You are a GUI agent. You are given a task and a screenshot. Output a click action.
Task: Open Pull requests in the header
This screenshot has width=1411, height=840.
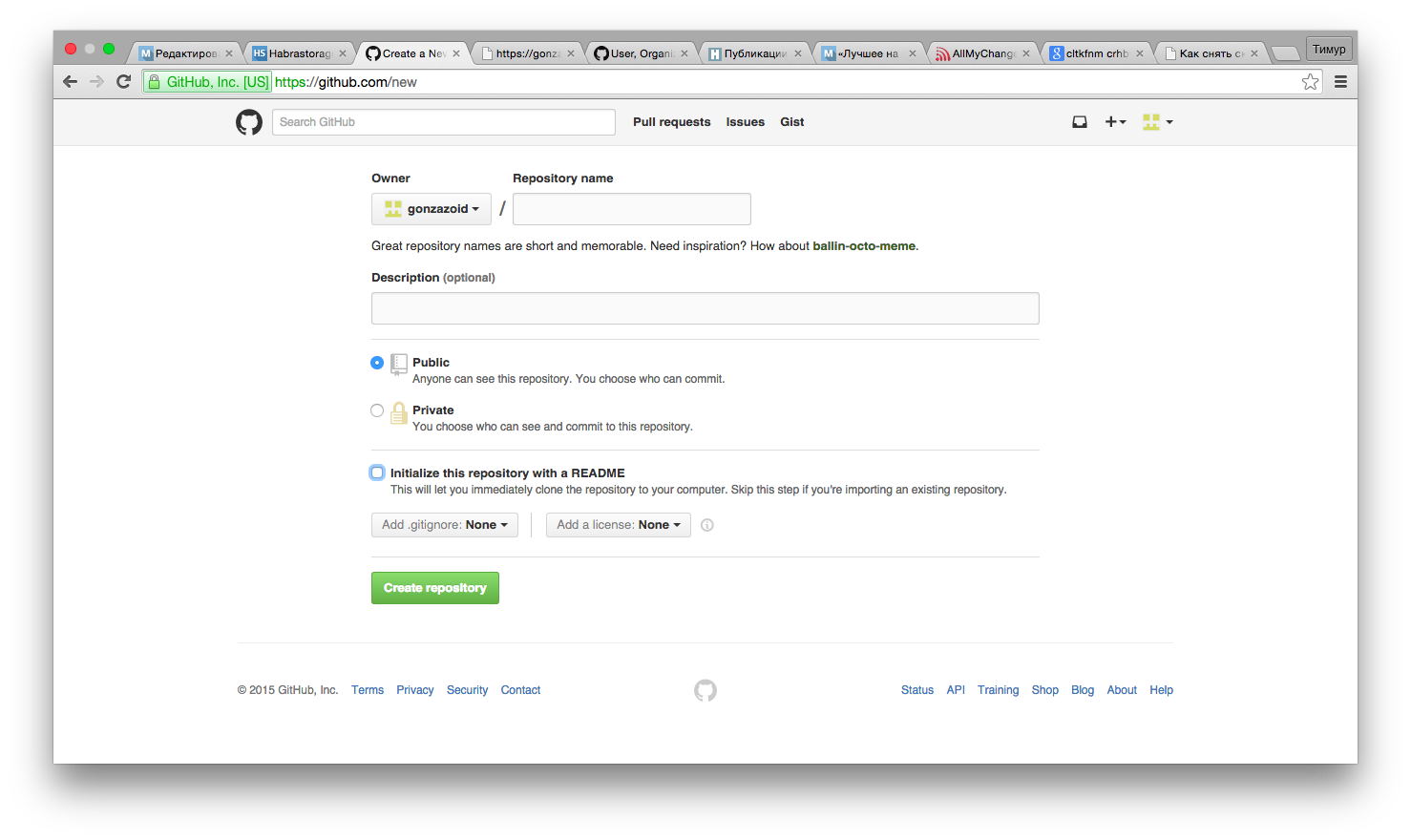(x=671, y=122)
